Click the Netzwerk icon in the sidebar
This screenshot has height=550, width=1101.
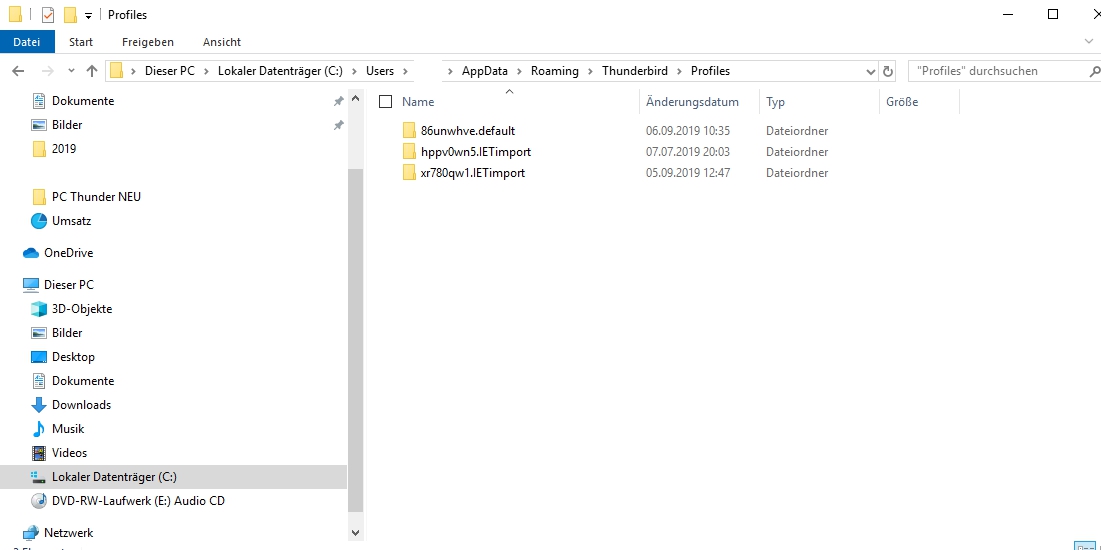click(x=30, y=532)
